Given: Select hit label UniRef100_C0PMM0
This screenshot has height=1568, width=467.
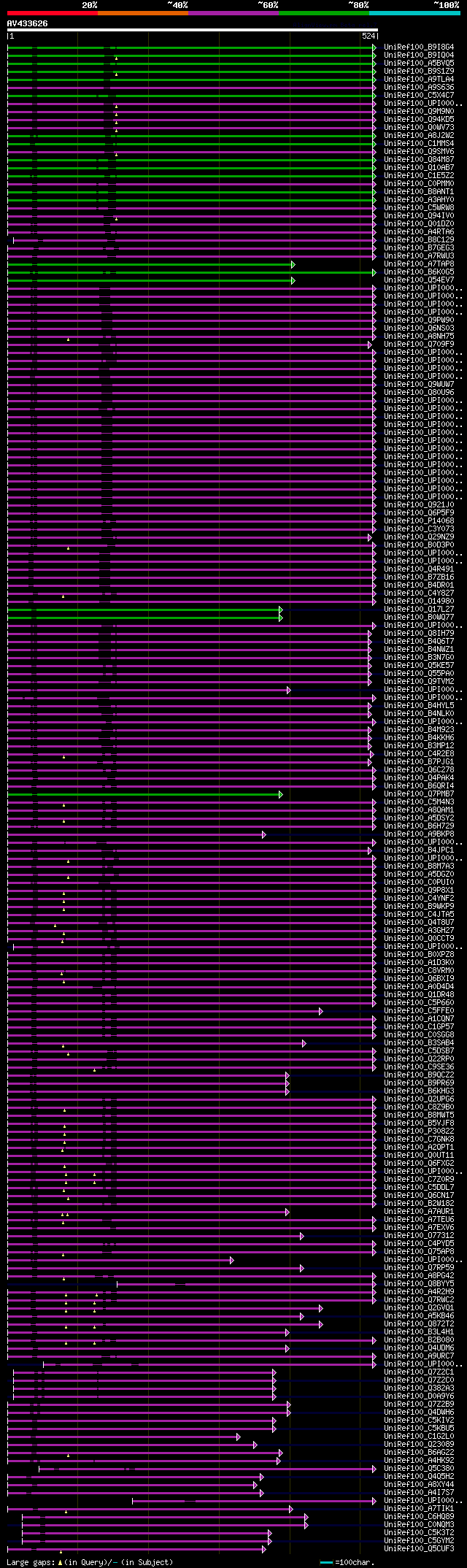Looking at the screenshot, I should point(419,183).
